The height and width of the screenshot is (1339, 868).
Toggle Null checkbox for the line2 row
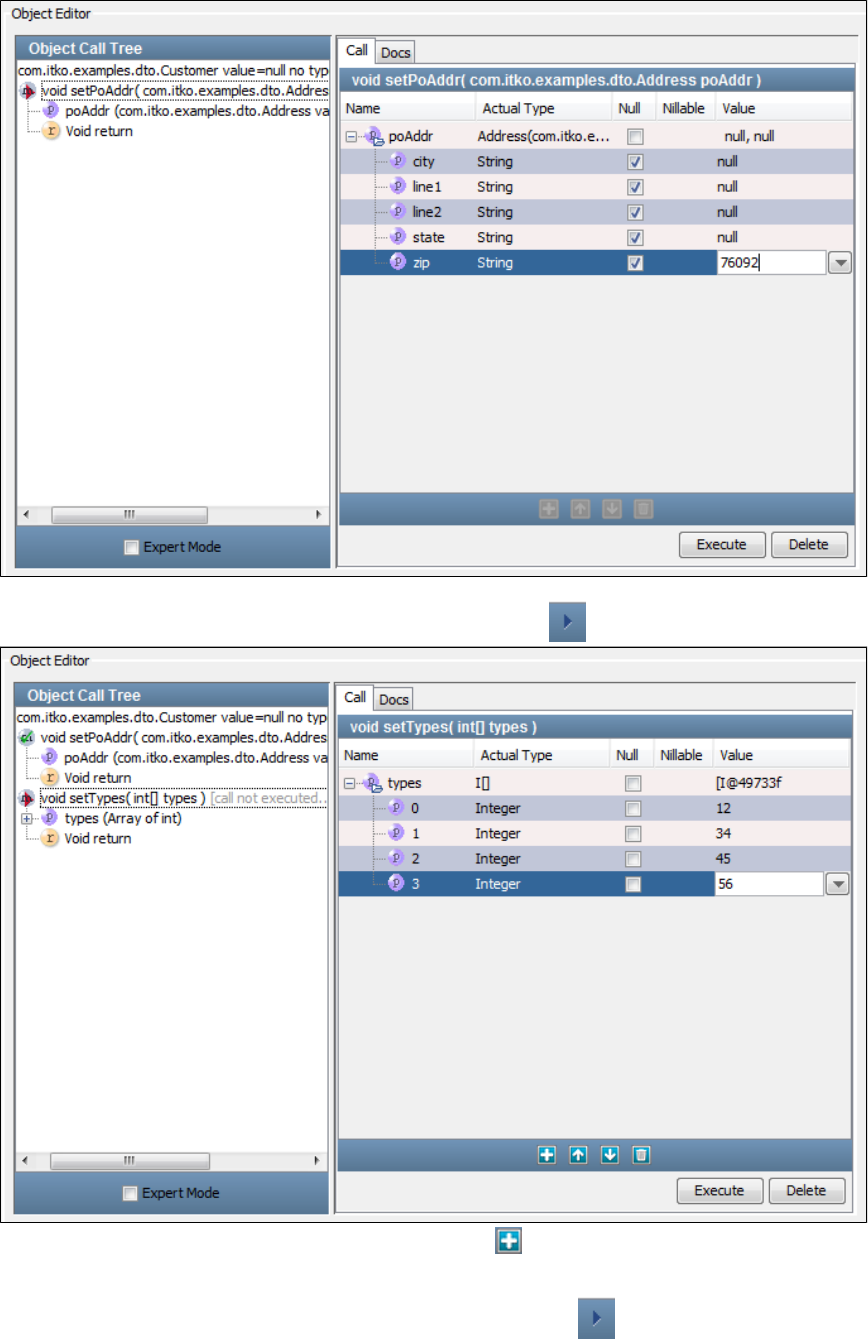click(x=634, y=213)
